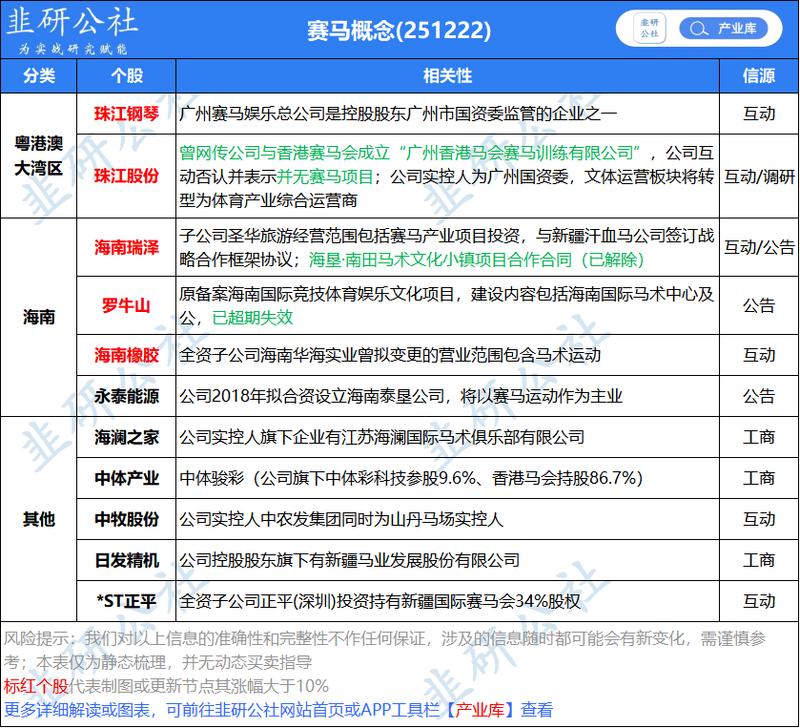
Task: Select the 珠江钢琴 stock name
Action: point(126,110)
